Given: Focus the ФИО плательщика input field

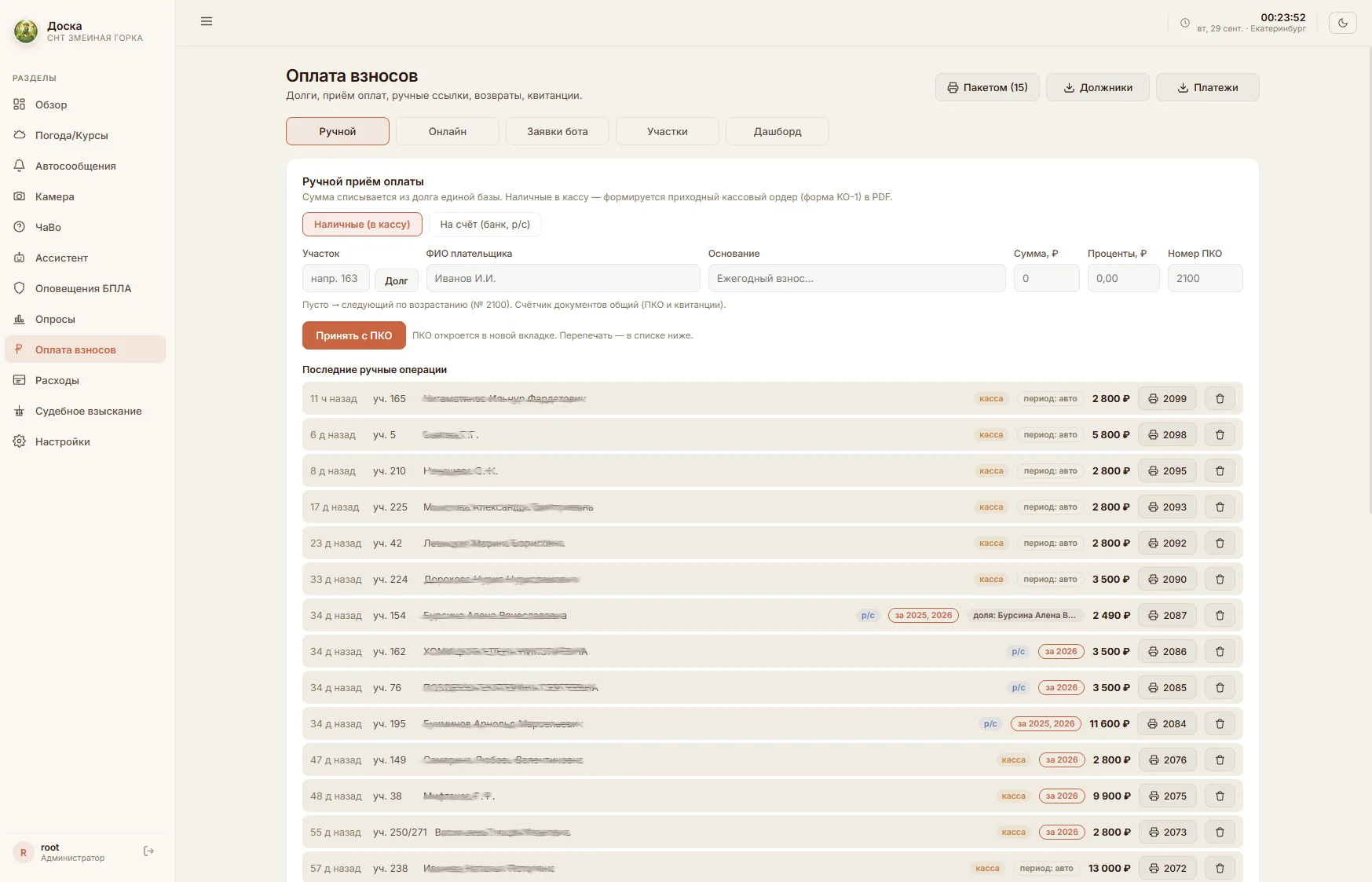Looking at the screenshot, I should pos(563,278).
